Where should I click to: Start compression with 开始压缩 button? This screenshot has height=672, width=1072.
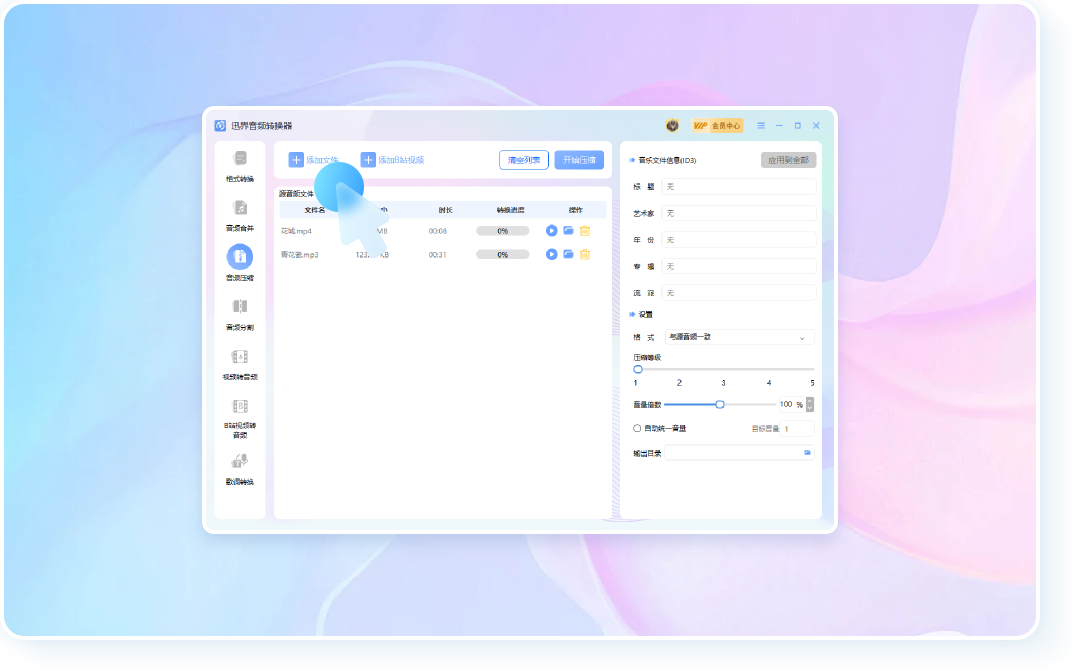click(x=579, y=160)
